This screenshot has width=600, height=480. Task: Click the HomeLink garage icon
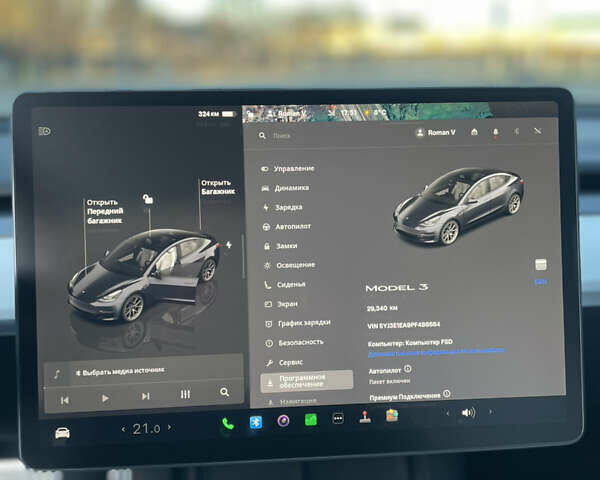coord(474,132)
